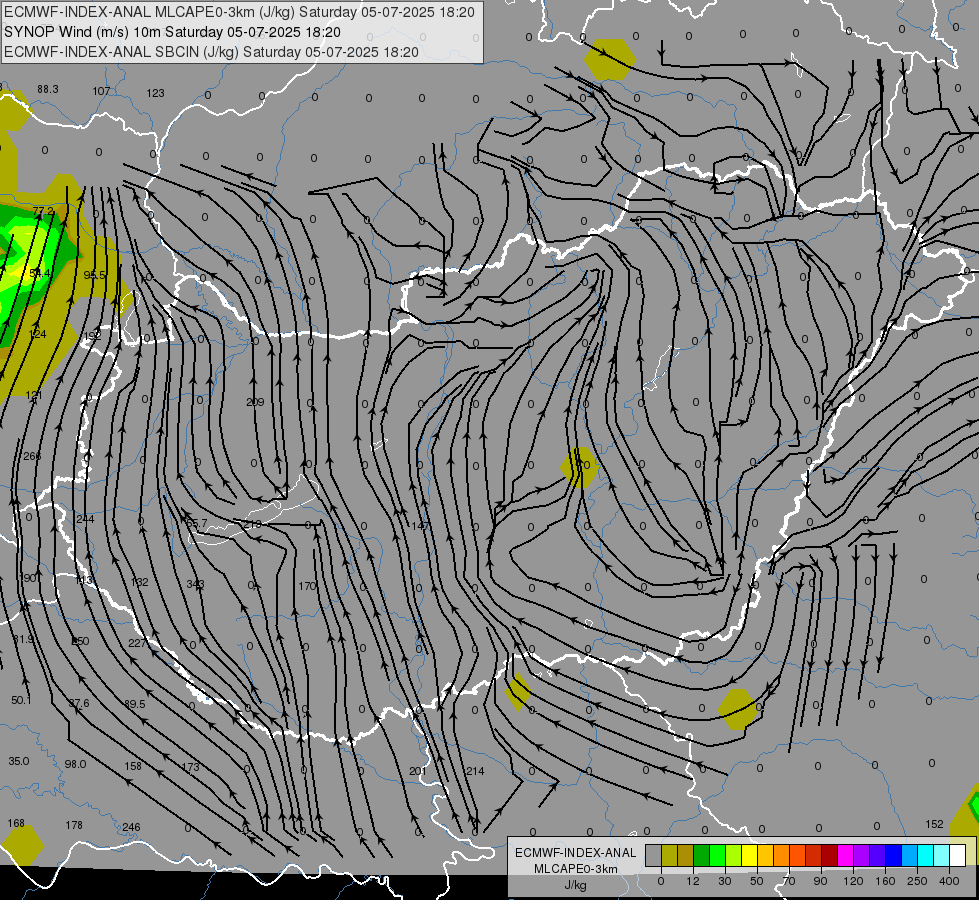Click the map value 107
979x900 pixels.
(101, 91)
